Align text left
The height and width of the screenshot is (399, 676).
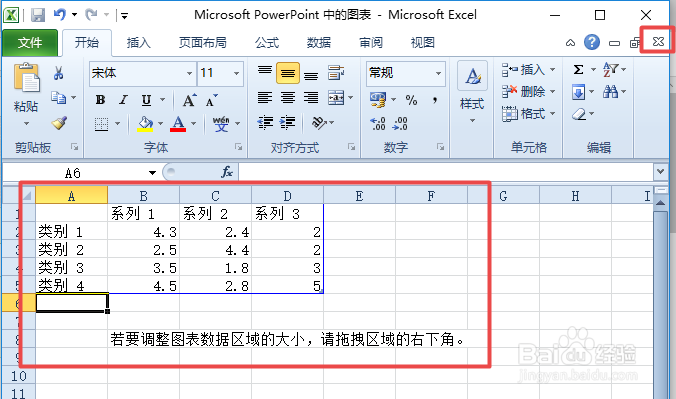click(x=265, y=97)
